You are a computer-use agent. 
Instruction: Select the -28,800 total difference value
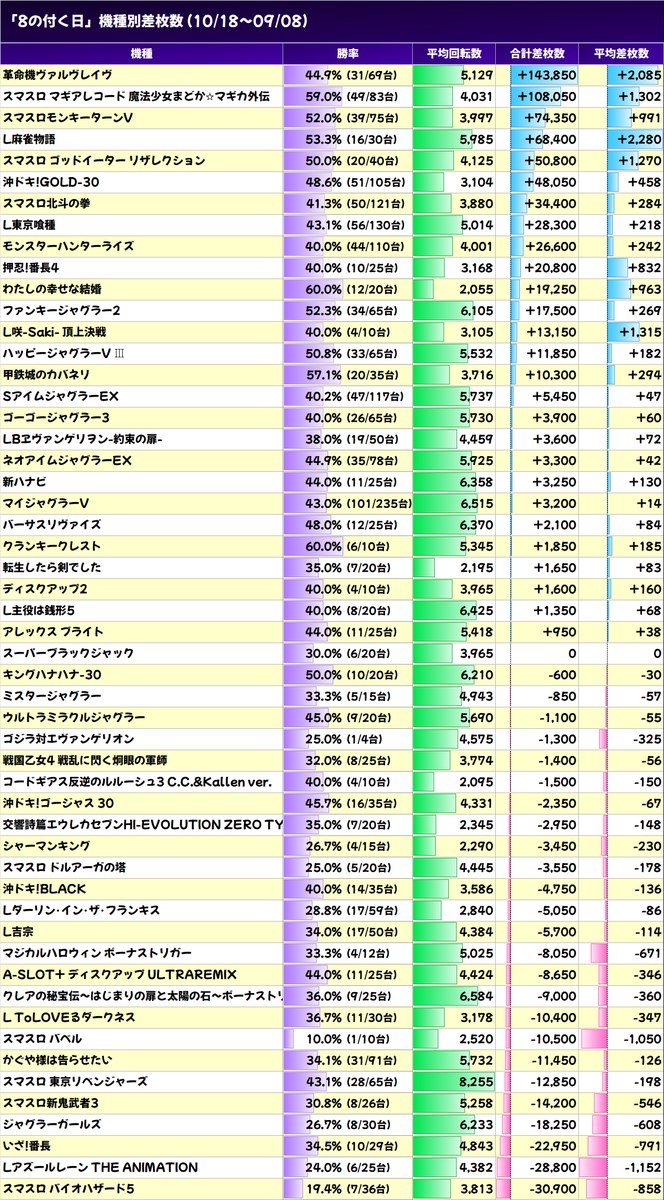(x=551, y=1167)
